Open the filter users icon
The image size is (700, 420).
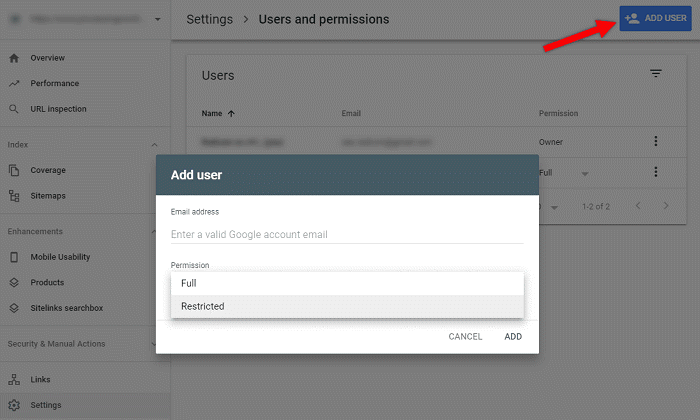[x=656, y=74]
